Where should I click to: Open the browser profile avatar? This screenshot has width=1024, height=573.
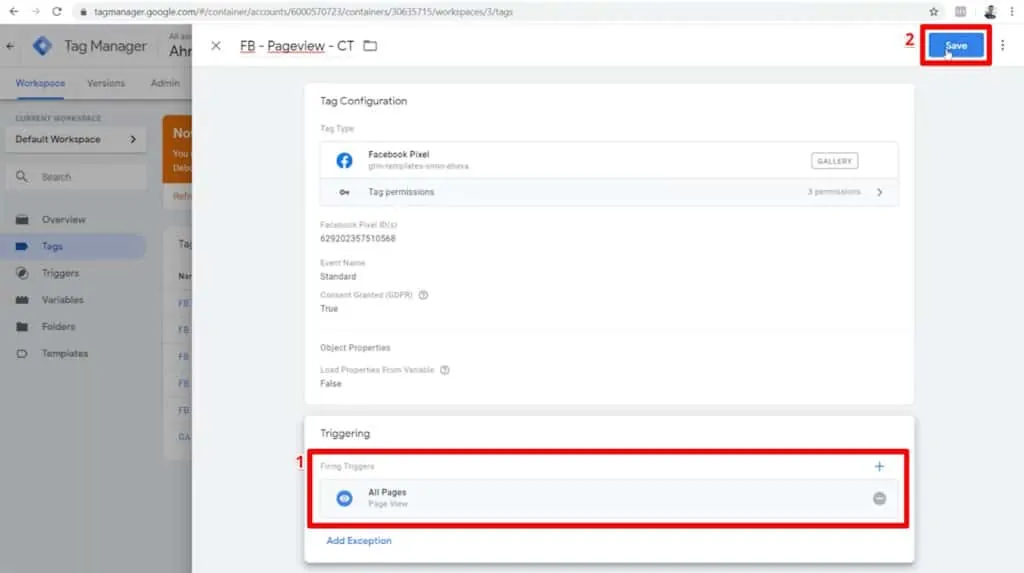coord(990,12)
